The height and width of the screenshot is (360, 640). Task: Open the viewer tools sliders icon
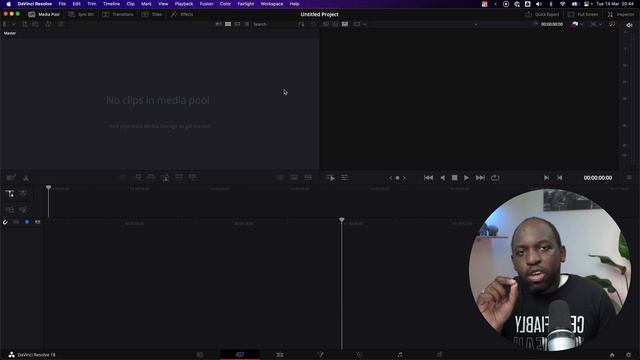(344, 178)
